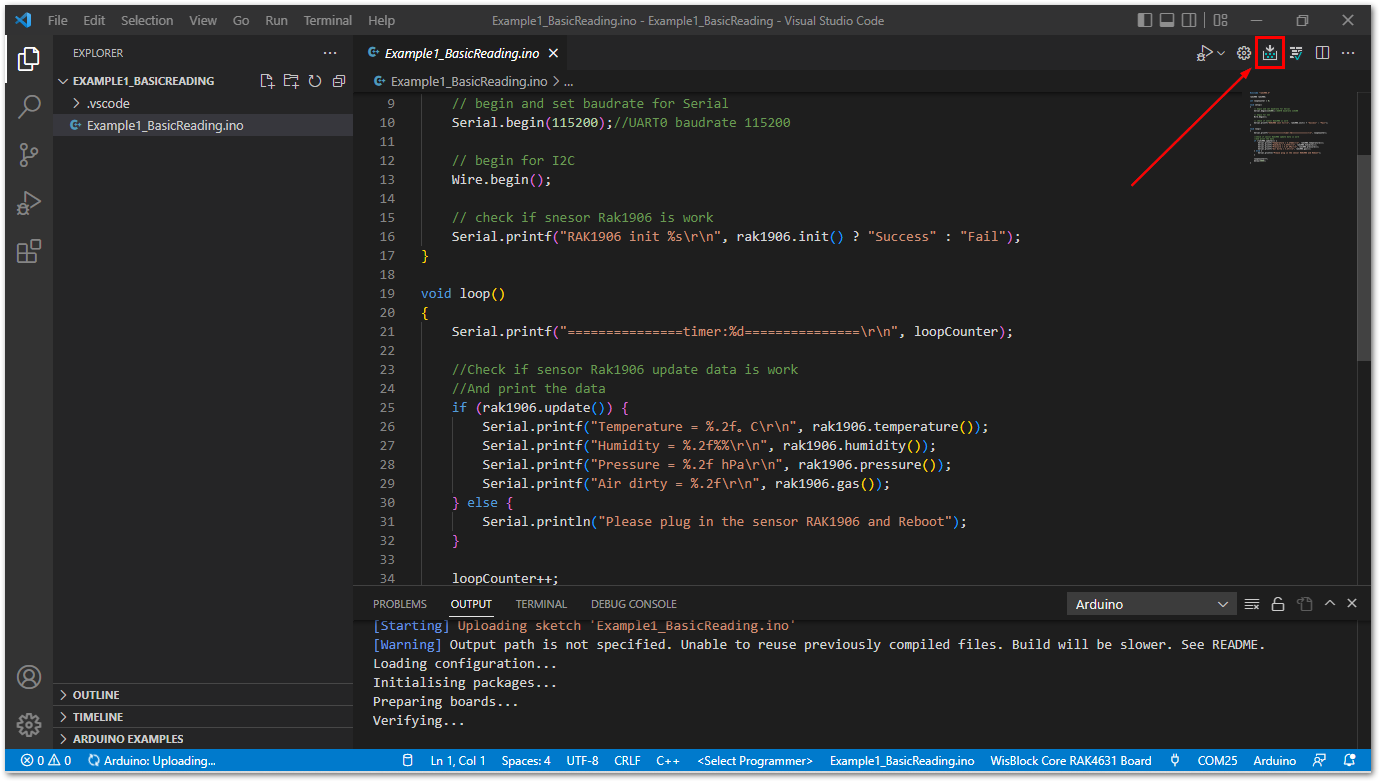
Task: Open the Selection menu
Action: pyautogui.click(x=147, y=20)
